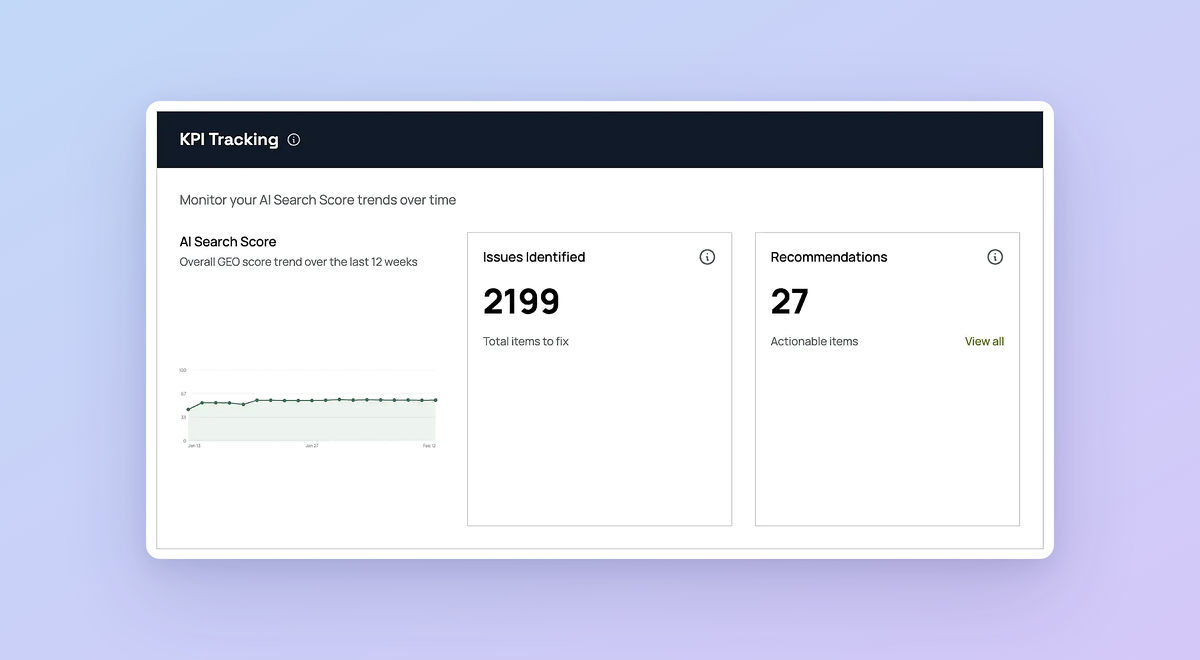Image resolution: width=1200 pixels, height=660 pixels.
Task: Click the Jan 27 axis label
Action: pos(312,446)
